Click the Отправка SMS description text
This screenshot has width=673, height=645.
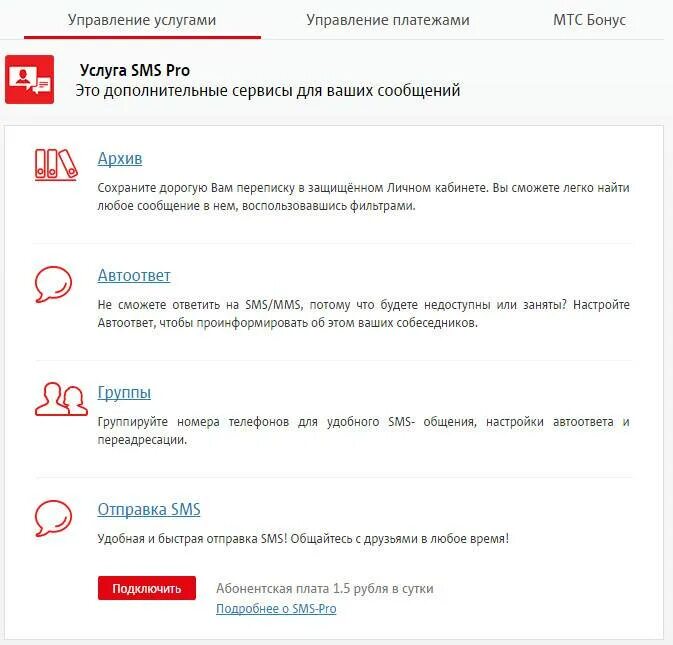(303, 539)
